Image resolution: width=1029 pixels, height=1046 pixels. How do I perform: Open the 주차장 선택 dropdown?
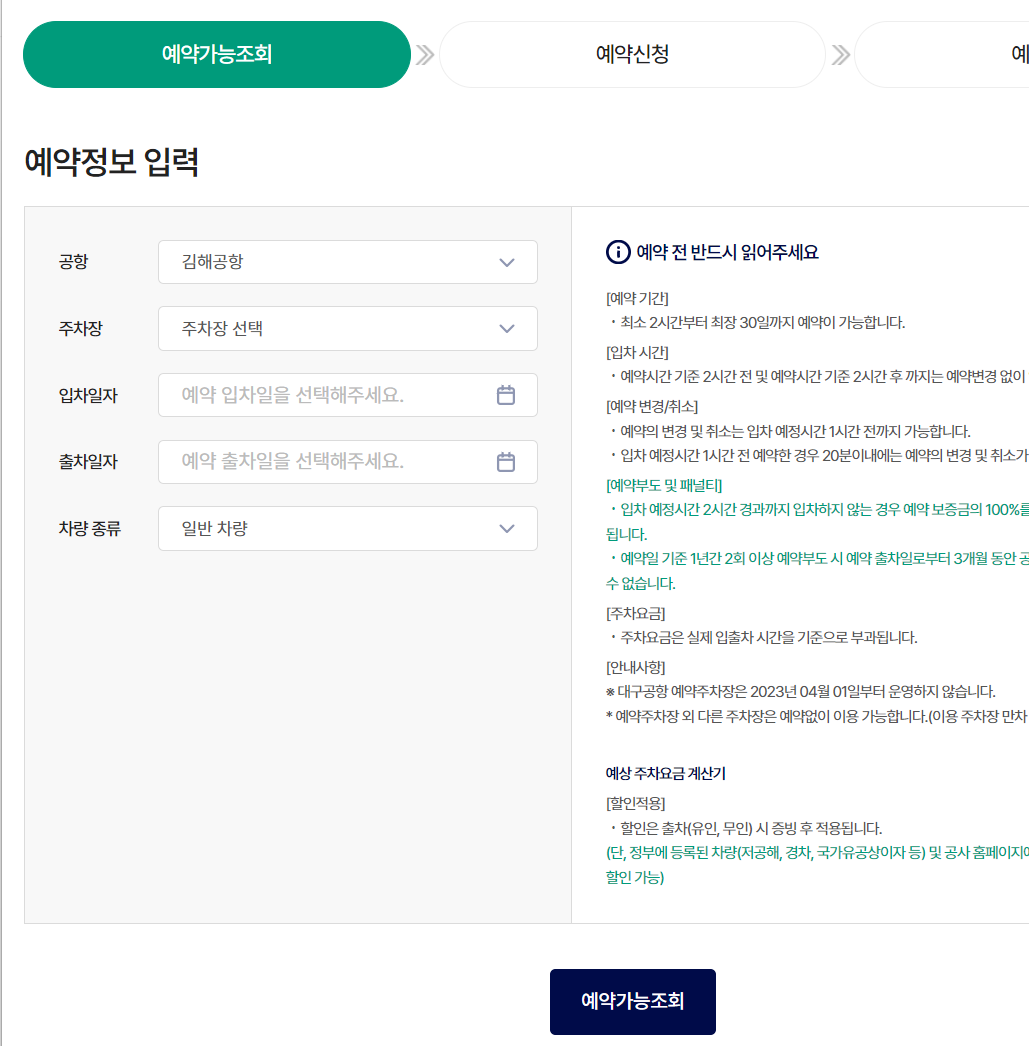click(x=347, y=329)
